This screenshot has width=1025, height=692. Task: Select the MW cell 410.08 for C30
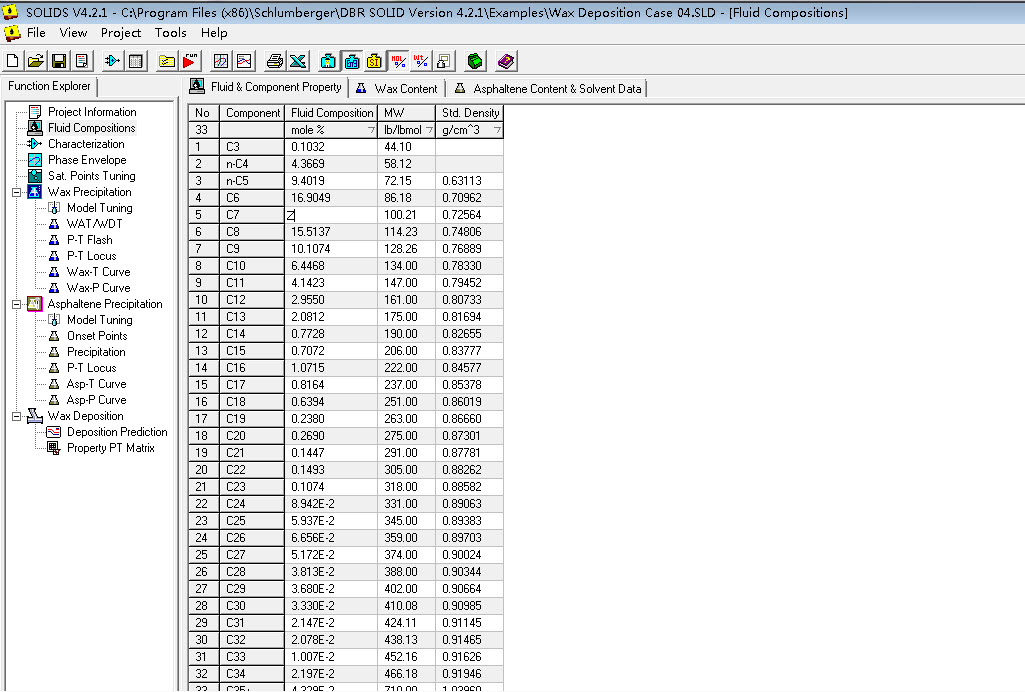click(x=407, y=606)
